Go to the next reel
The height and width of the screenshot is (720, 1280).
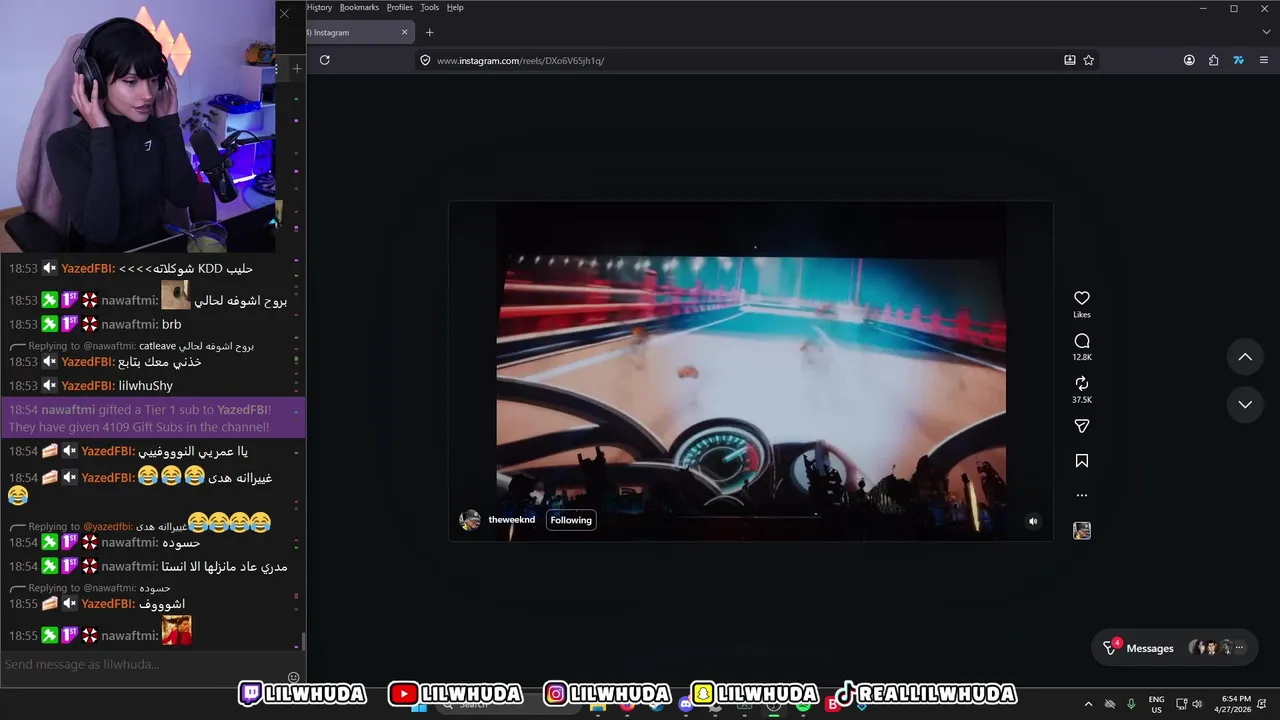click(1245, 404)
